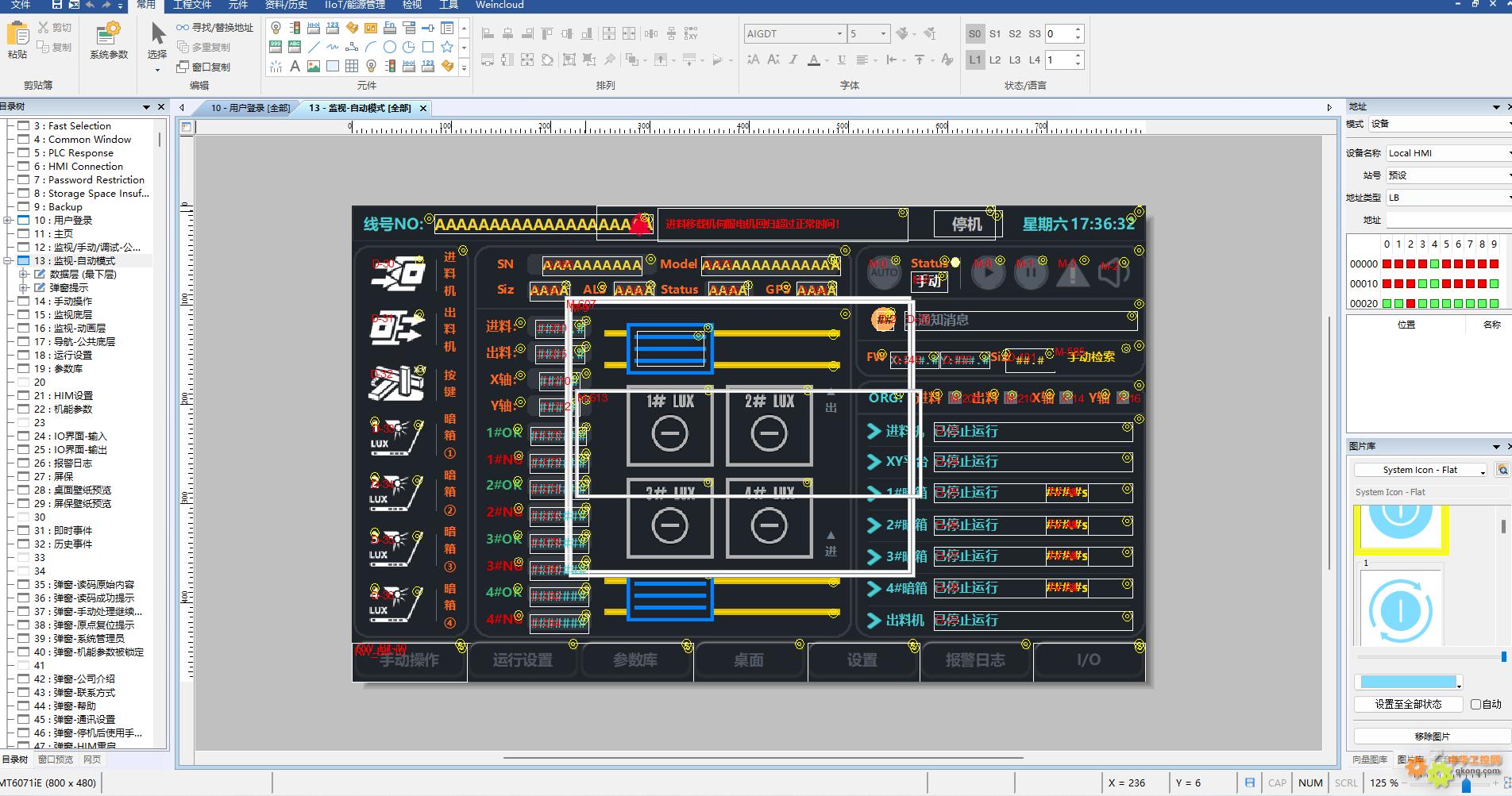Select language L2 toggle

tap(995, 60)
